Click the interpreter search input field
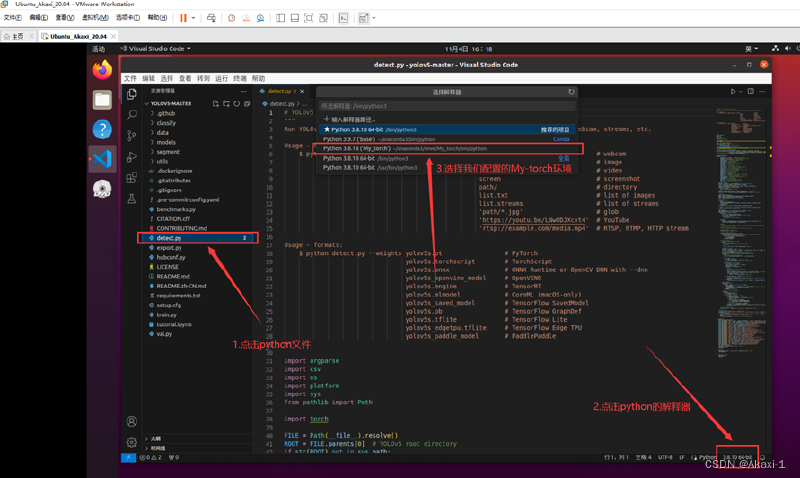This screenshot has width=800, height=478. (447, 106)
